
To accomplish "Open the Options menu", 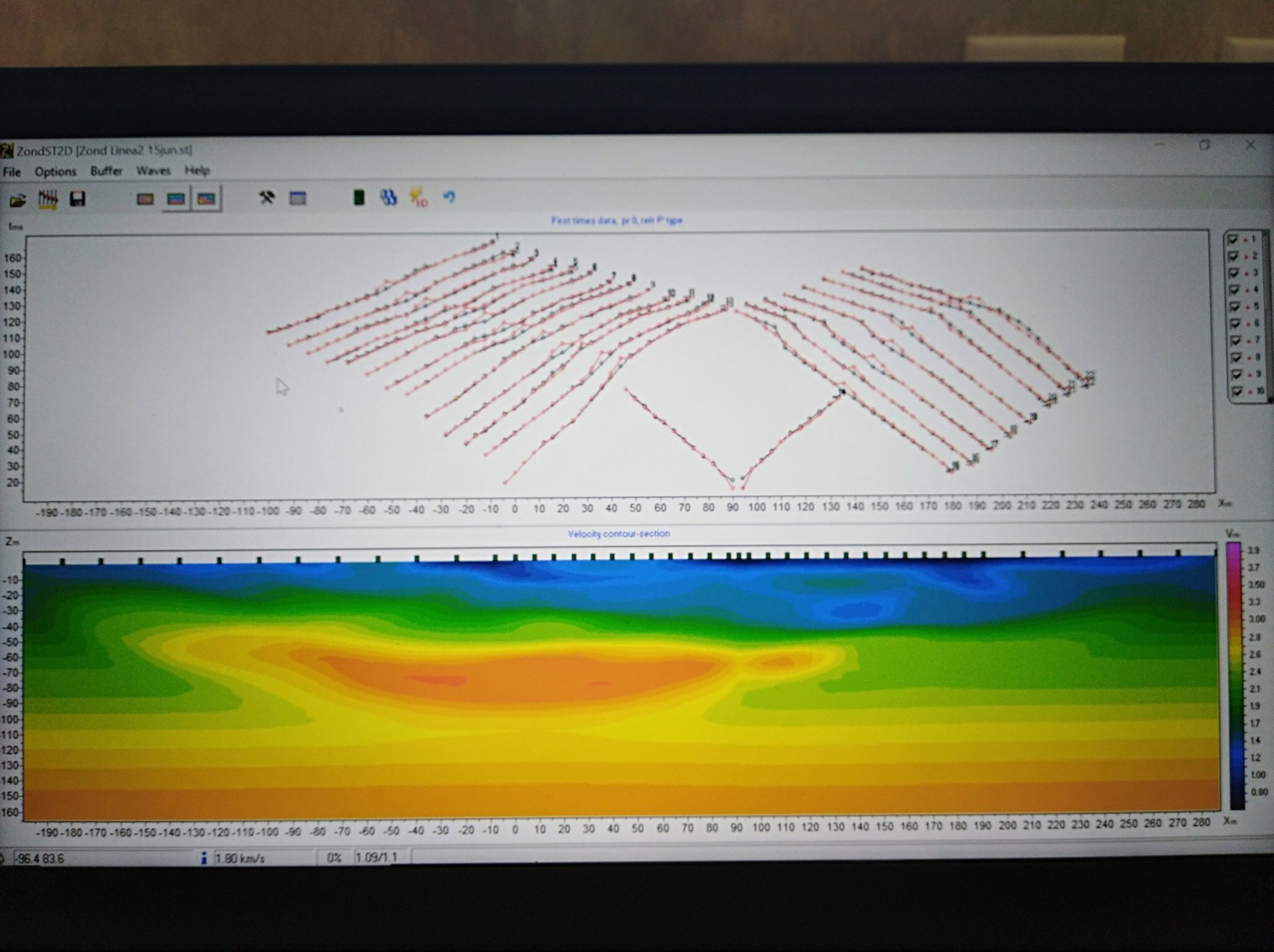I will [x=55, y=172].
